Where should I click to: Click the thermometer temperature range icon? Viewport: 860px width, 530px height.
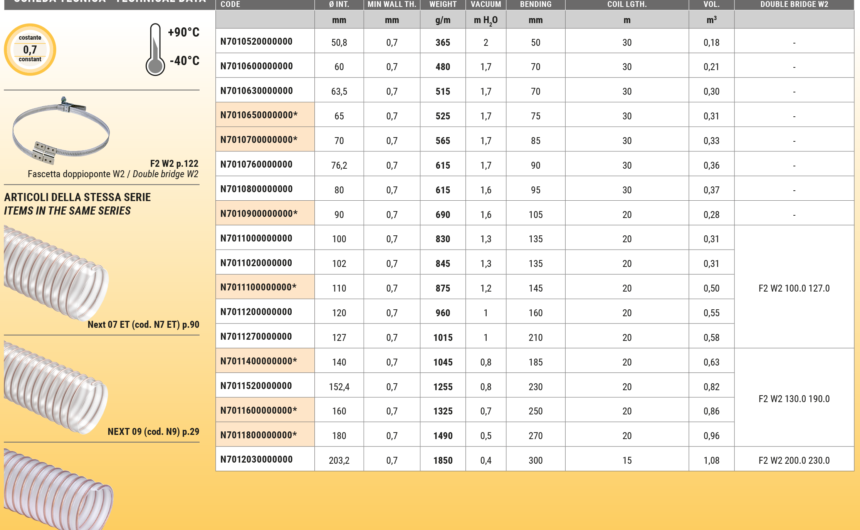154,49
